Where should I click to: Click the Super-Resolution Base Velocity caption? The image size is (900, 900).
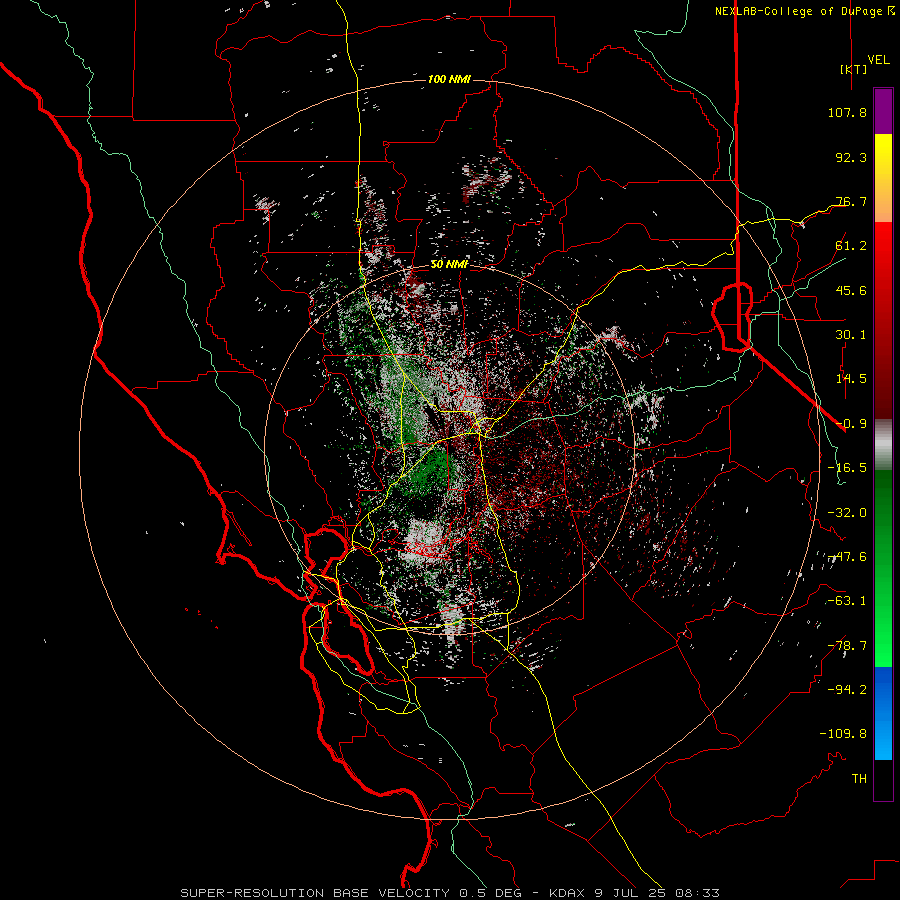pos(449,893)
